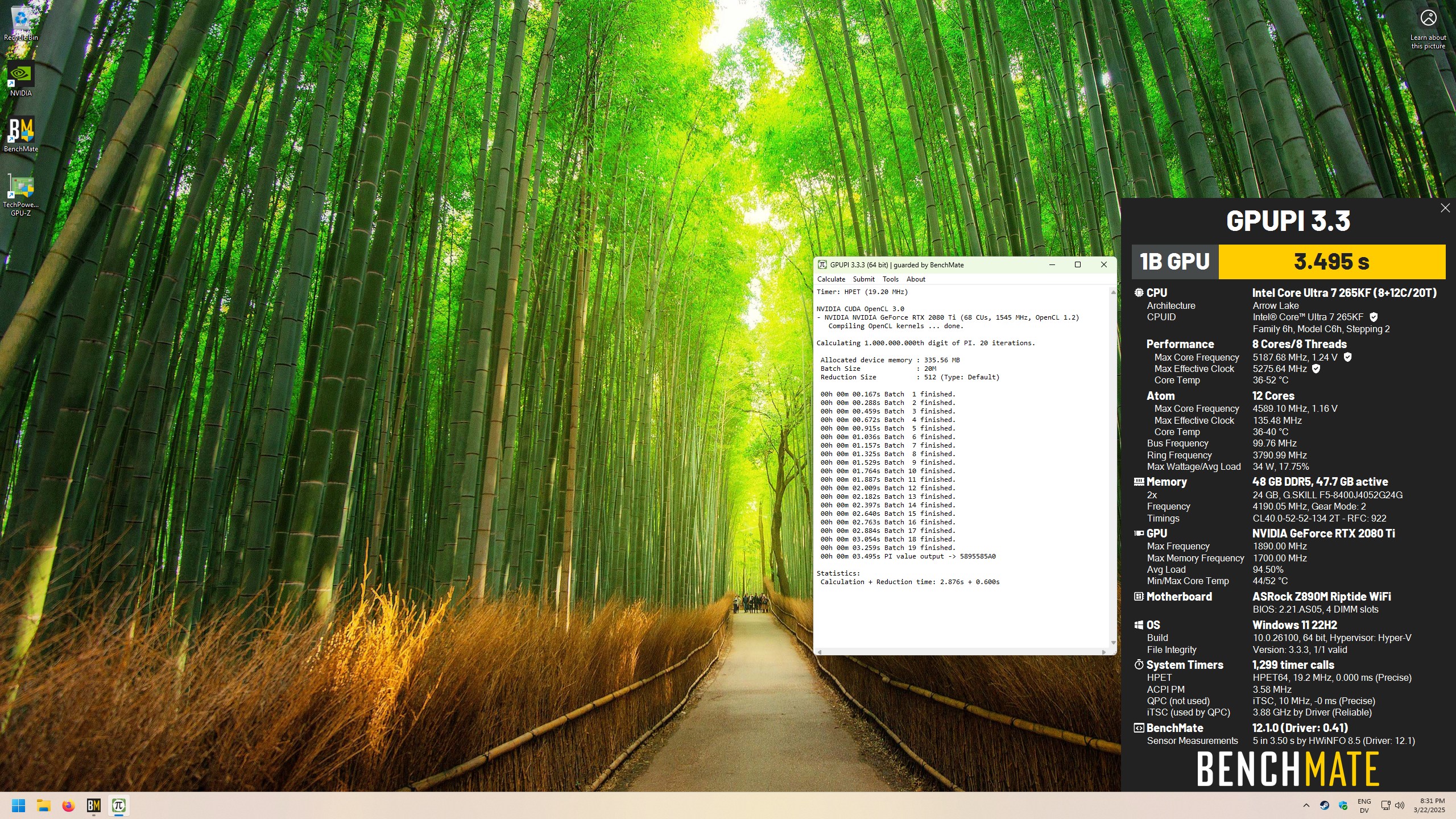The image size is (1456, 819).
Task: Click the 1,299 timer calls text
Action: tap(1293, 665)
